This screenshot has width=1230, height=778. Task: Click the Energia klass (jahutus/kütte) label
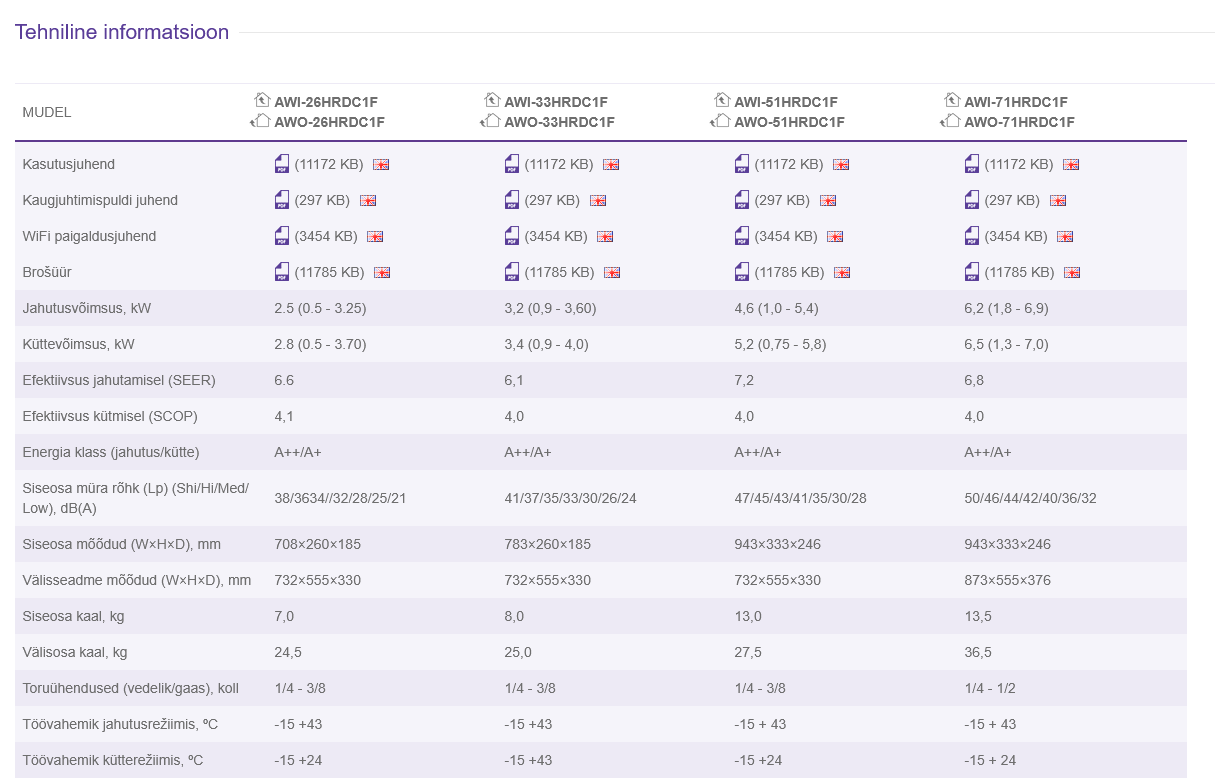(x=111, y=452)
